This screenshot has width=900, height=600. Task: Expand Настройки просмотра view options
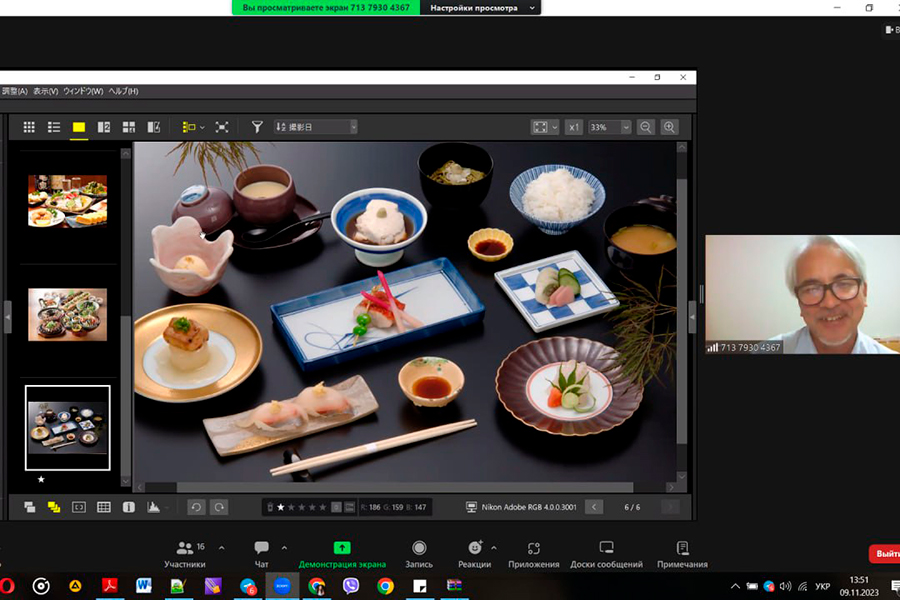click(480, 7)
